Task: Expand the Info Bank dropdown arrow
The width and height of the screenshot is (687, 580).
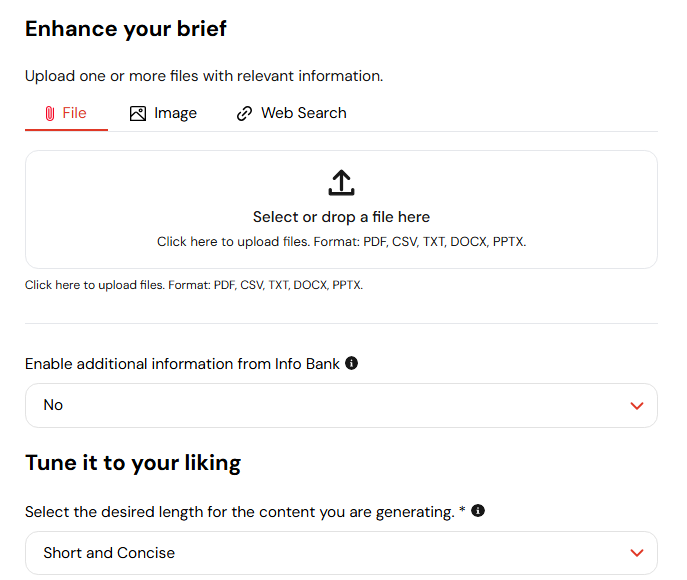Action: (637, 405)
